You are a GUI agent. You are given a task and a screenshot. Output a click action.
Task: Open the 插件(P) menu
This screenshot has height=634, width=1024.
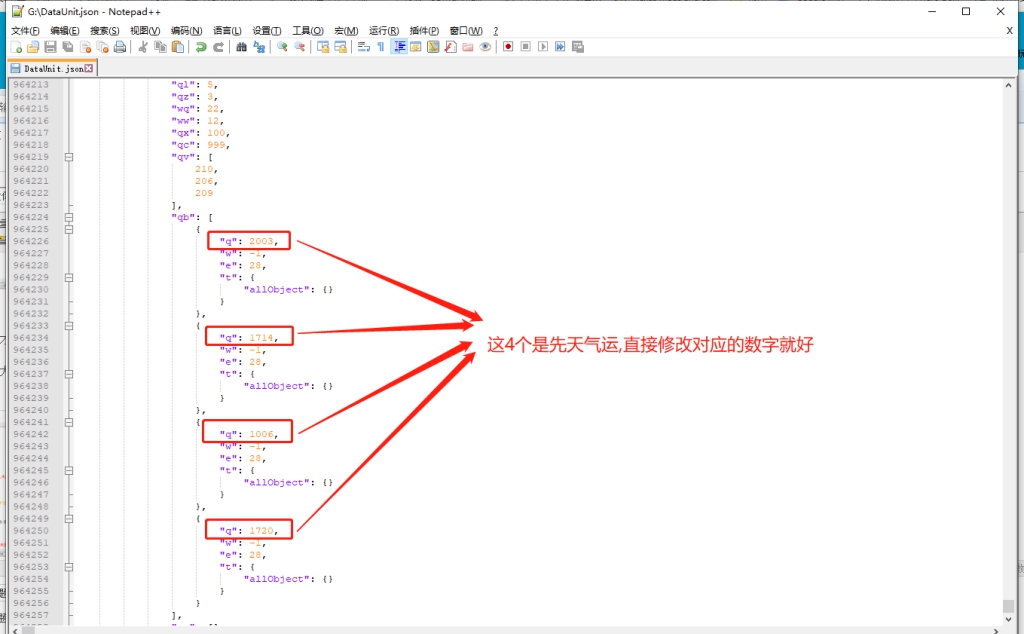point(424,31)
